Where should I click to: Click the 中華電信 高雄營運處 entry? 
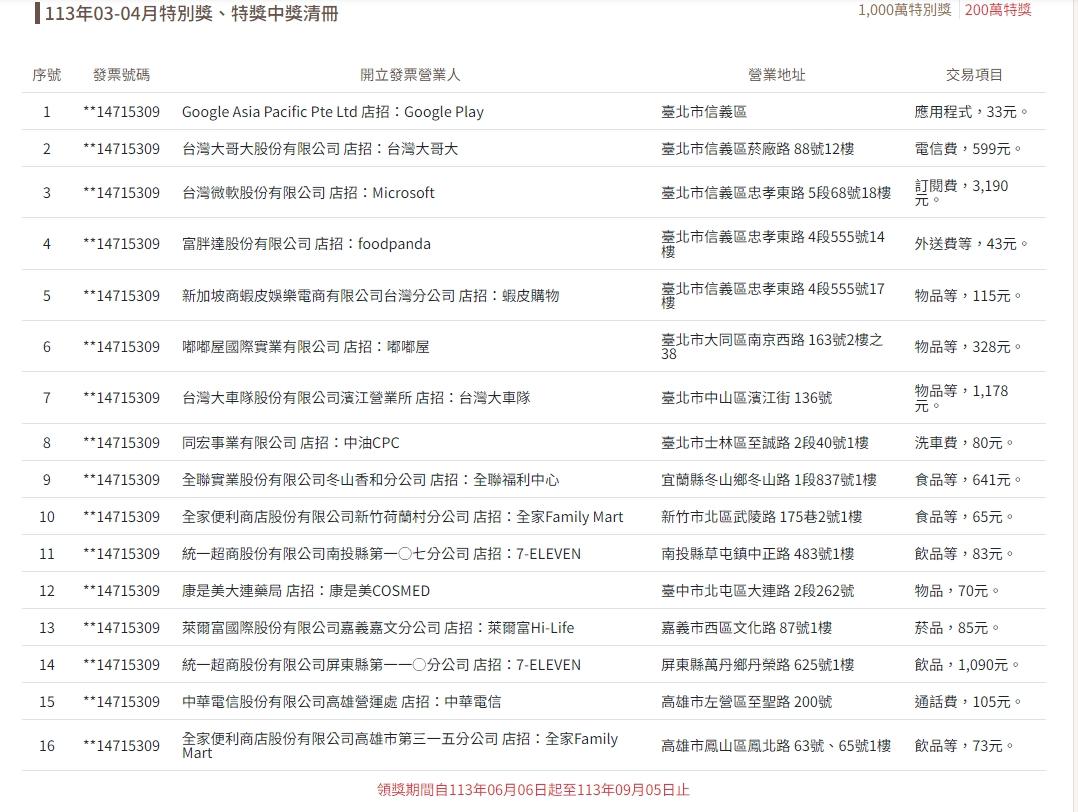click(341, 702)
